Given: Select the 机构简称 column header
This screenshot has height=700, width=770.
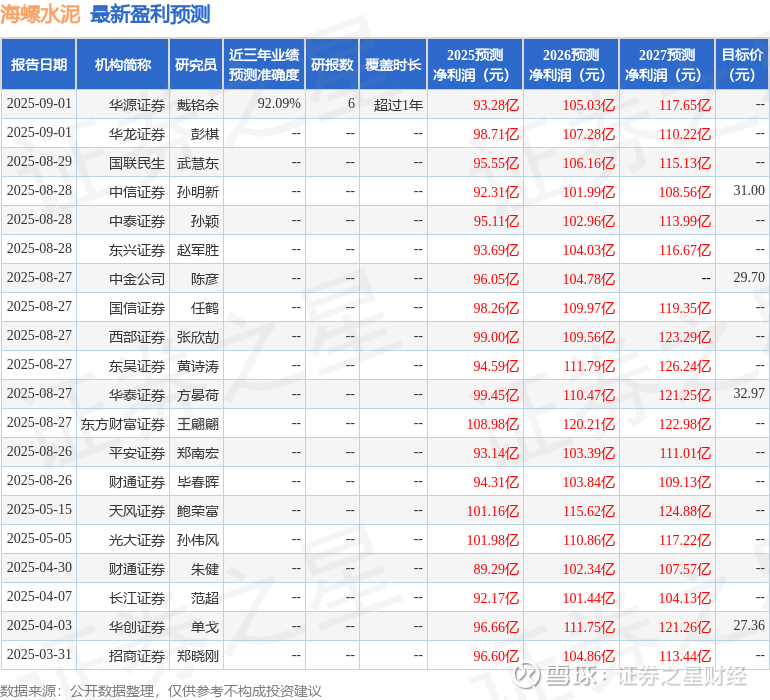Looking at the screenshot, I should (x=123, y=64).
